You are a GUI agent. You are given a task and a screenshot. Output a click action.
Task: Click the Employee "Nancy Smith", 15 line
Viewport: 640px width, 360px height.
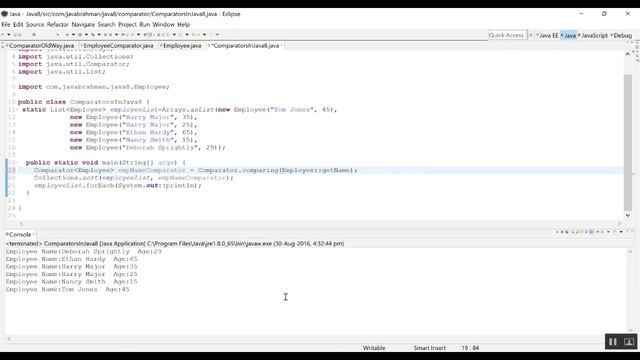pyautogui.click(x=133, y=140)
